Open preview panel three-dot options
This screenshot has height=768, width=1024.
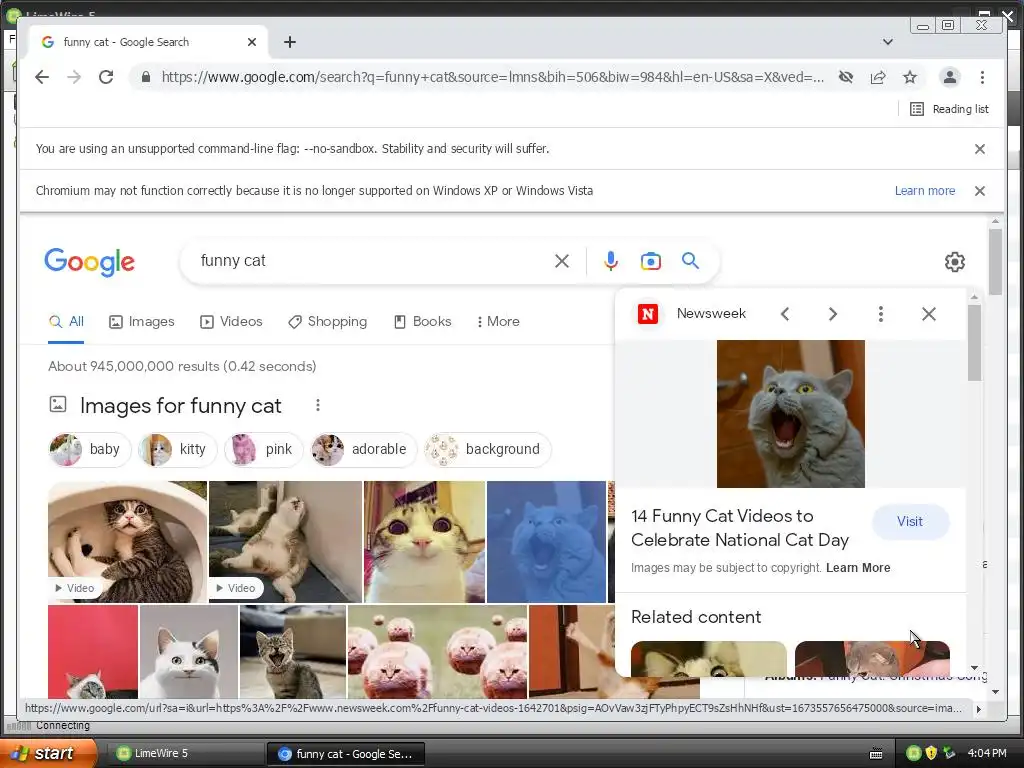click(x=880, y=314)
